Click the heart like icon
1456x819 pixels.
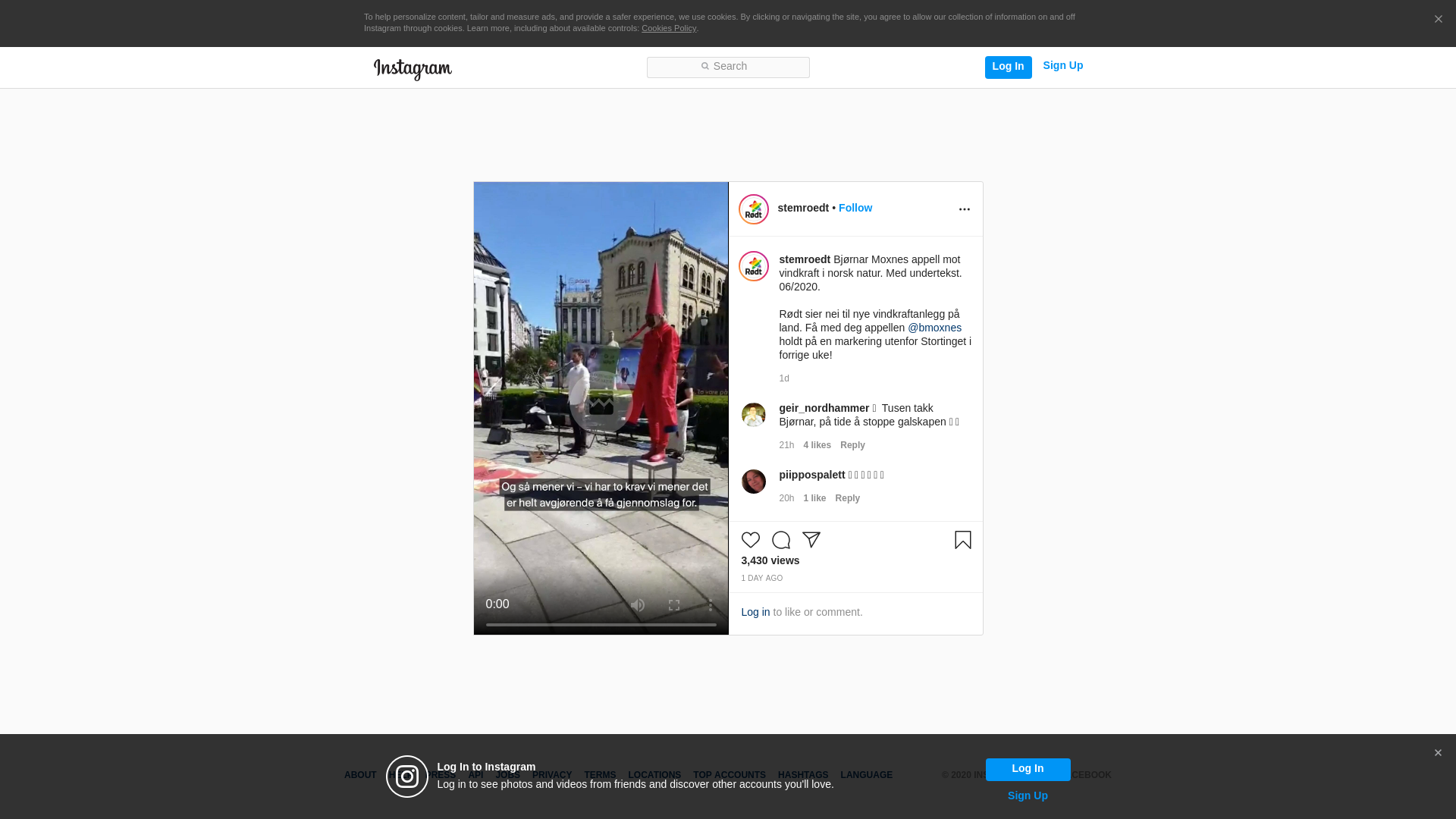point(750,540)
